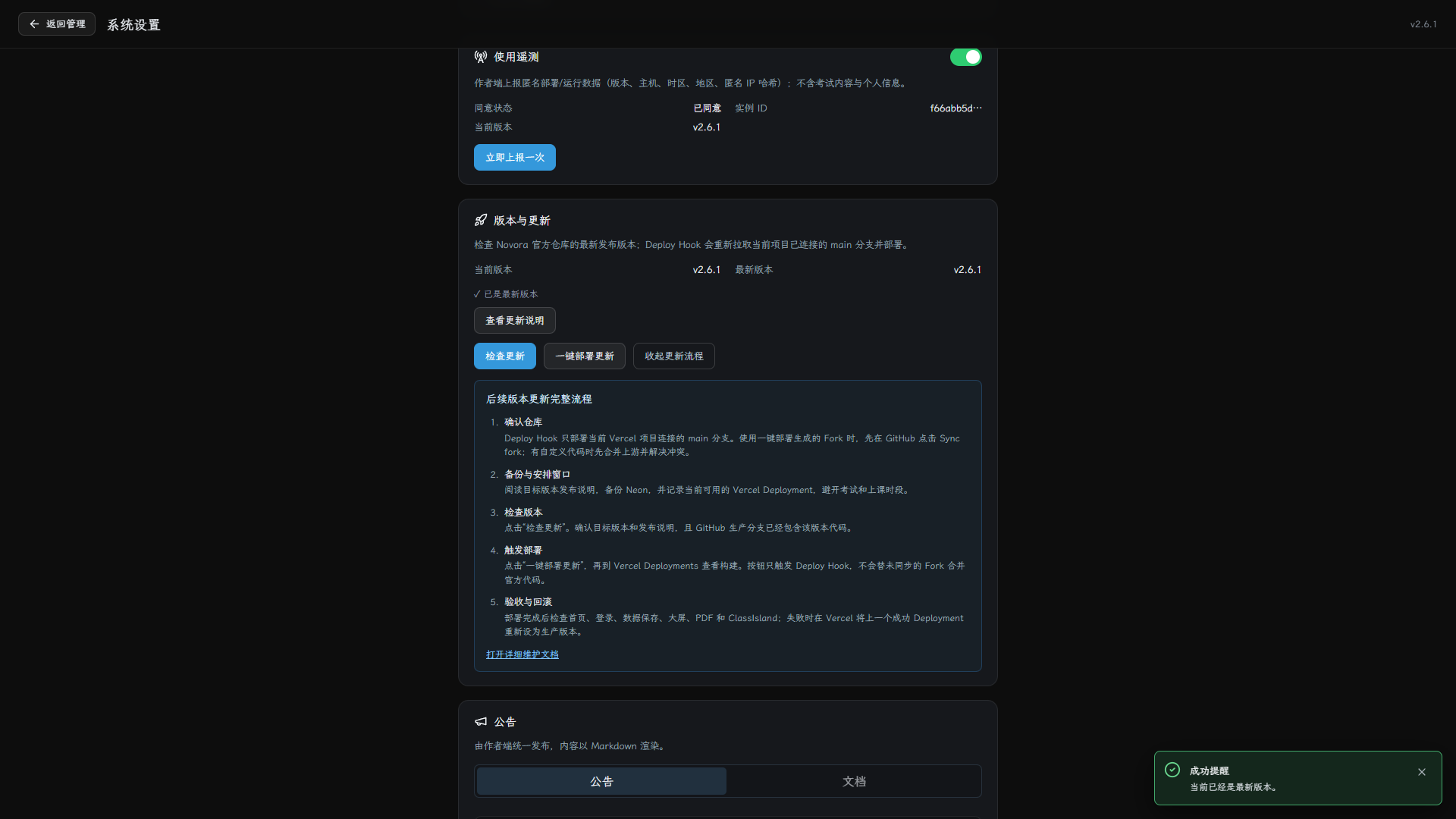
Task: Open the 打开详细维护文档 link
Action: 522,654
